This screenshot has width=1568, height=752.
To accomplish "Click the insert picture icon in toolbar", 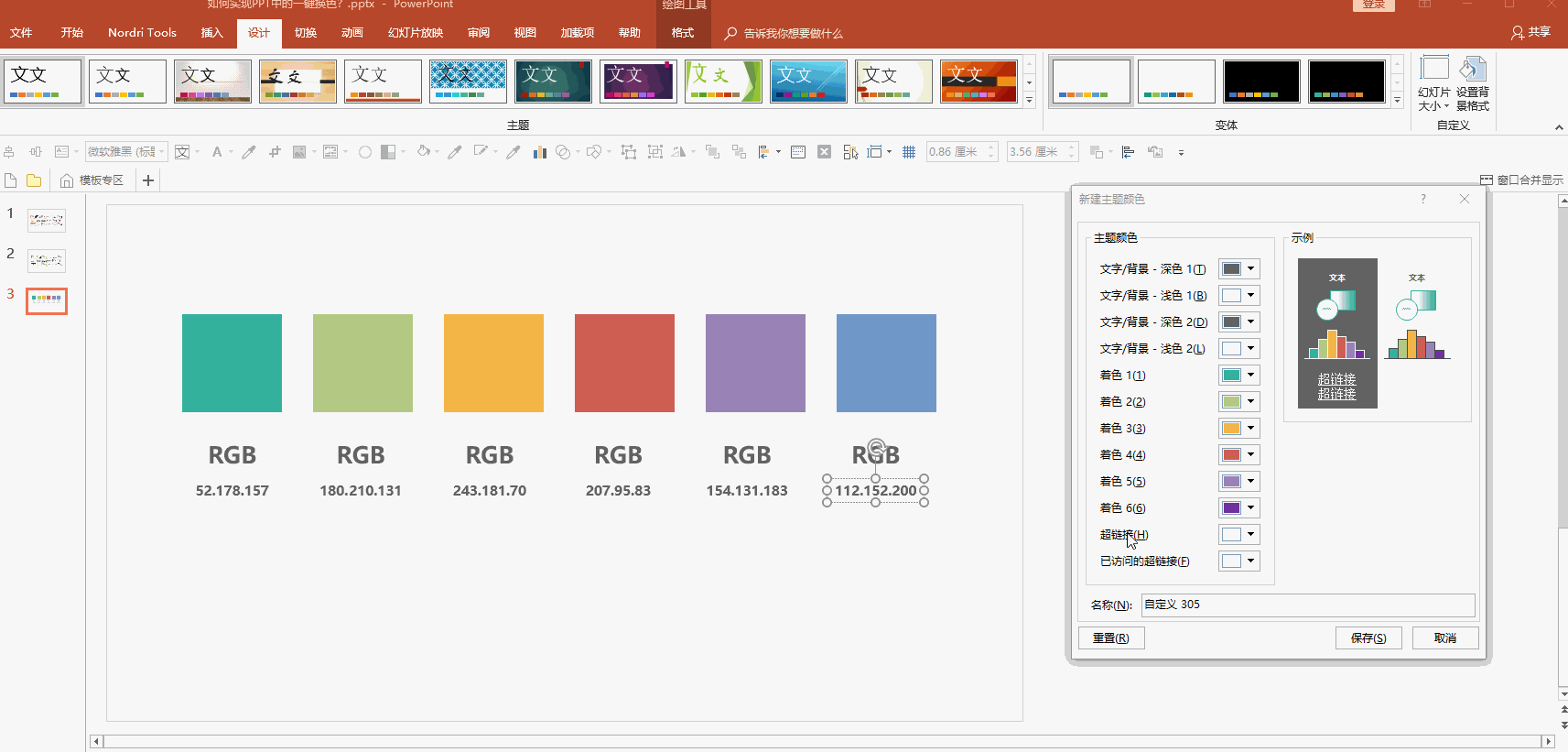I will (x=299, y=152).
